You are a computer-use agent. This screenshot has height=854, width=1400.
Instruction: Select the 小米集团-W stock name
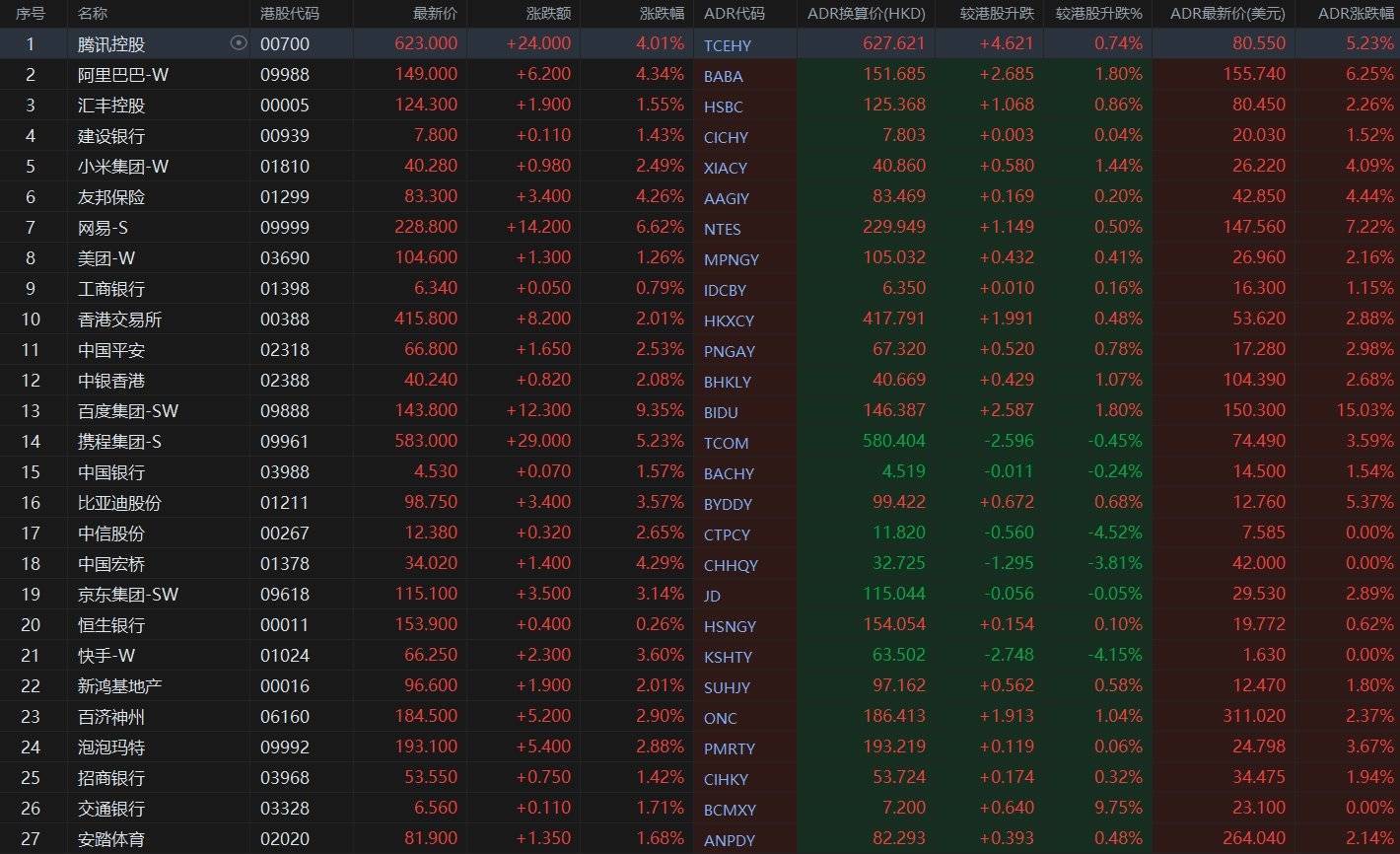123,167
